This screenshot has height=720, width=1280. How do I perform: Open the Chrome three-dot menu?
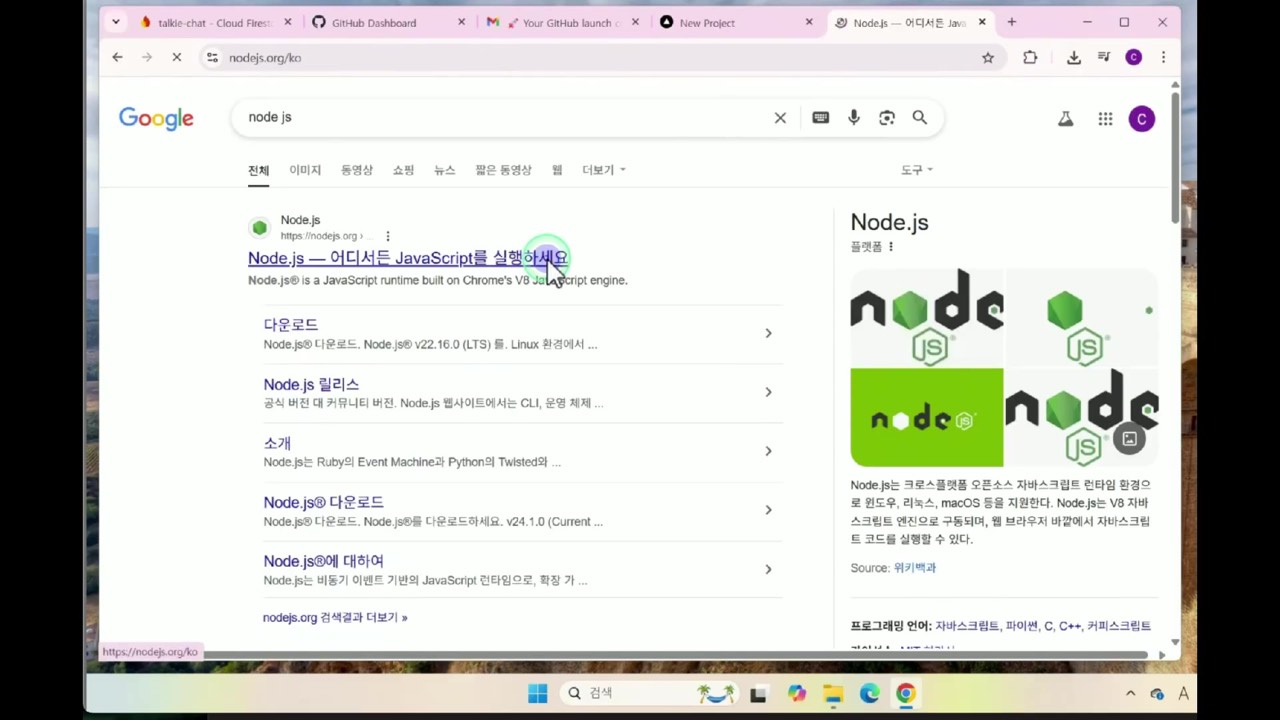tap(1163, 58)
